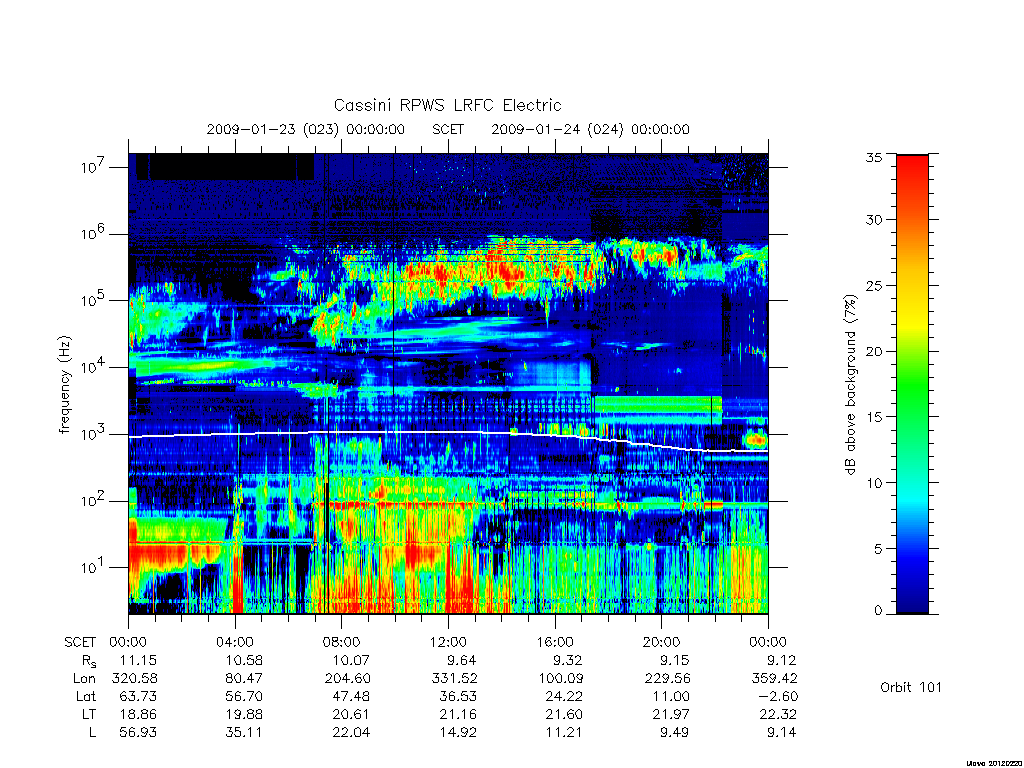Click the L value 56.93

[x=138, y=732]
